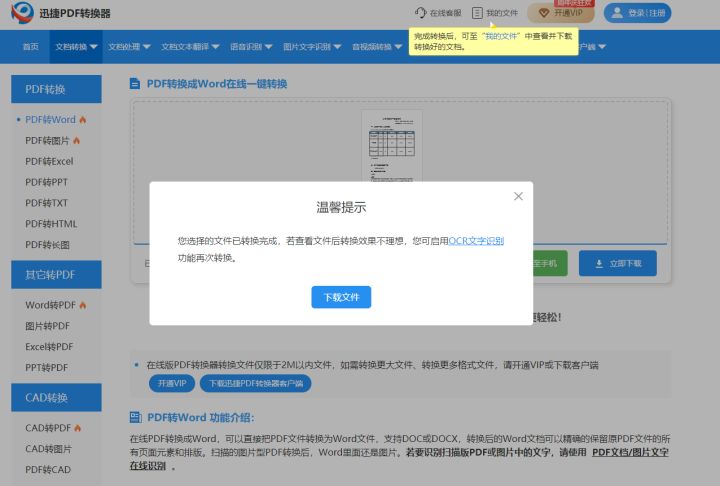Click the 迅捷PDF转换器 logo icon
This screenshot has width=720, height=486.
click(22, 12)
